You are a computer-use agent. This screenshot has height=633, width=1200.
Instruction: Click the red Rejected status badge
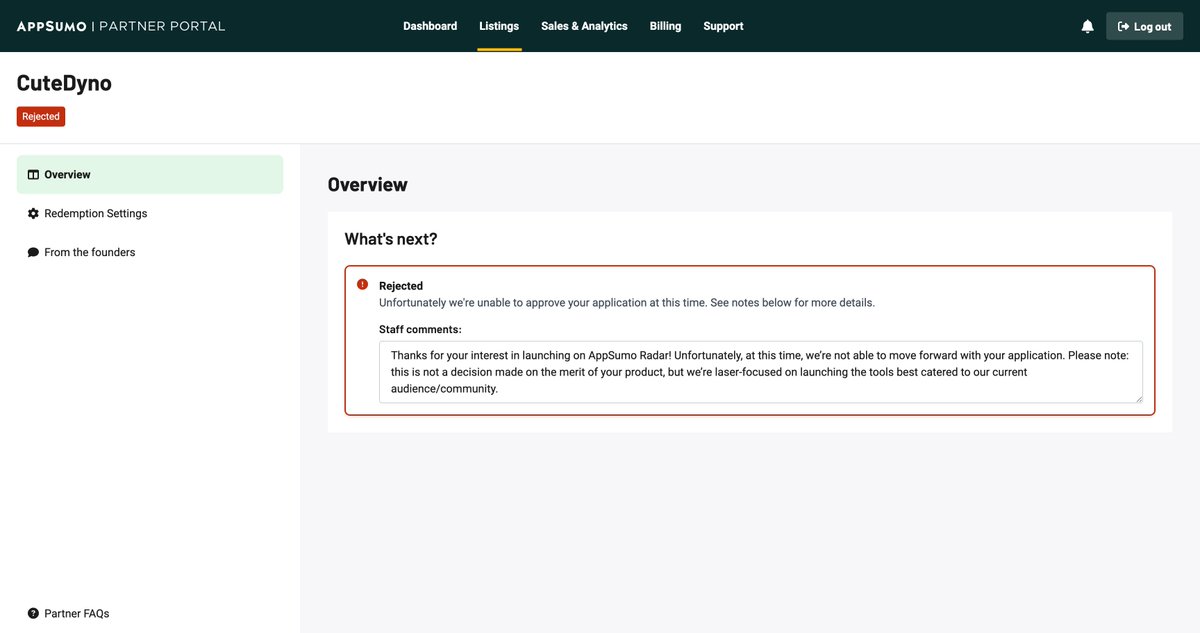click(41, 116)
